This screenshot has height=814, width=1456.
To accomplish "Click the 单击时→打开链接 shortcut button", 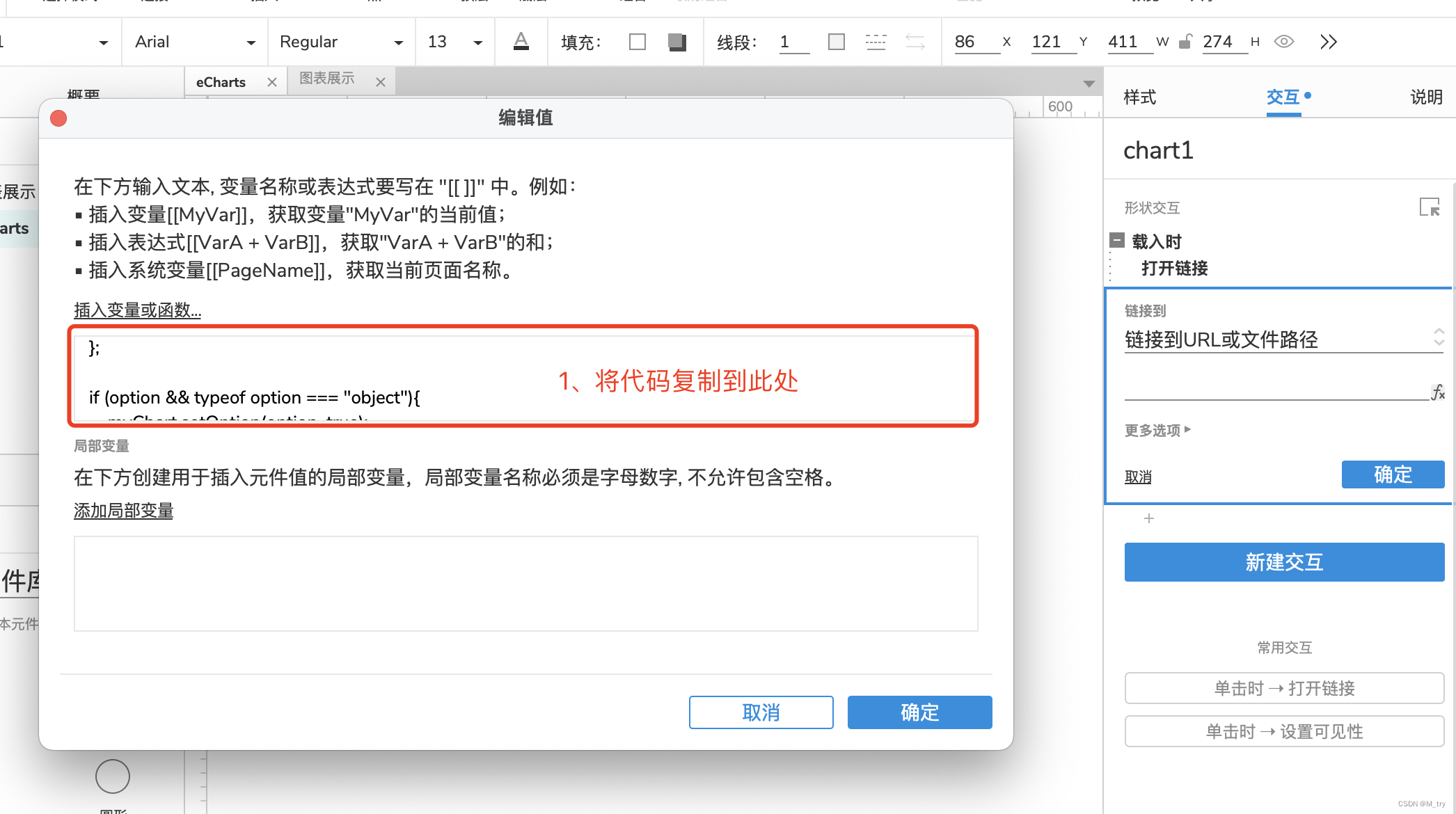I will pyautogui.click(x=1285, y=688).
